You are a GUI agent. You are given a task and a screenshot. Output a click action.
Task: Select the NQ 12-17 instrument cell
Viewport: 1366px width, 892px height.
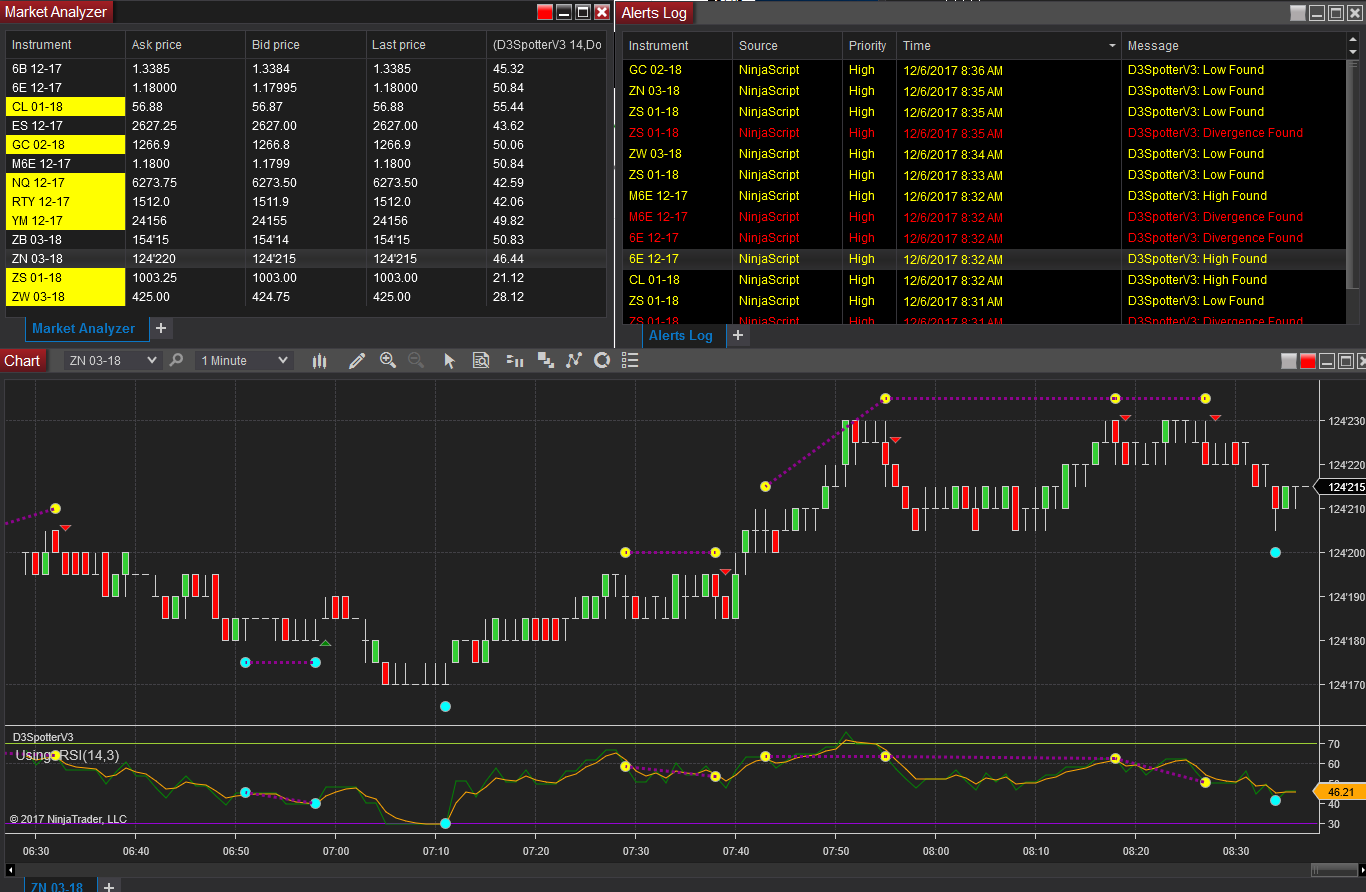tap(66, 183)
